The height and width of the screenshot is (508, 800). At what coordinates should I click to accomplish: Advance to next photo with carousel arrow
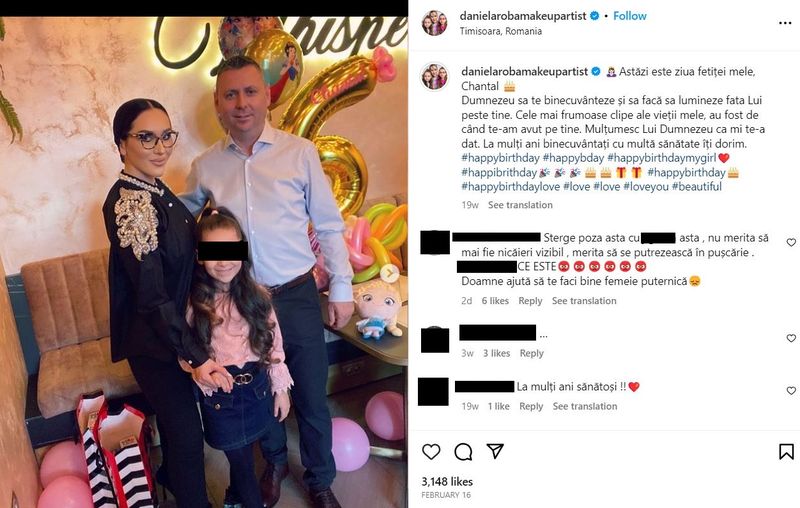(390, 273)
